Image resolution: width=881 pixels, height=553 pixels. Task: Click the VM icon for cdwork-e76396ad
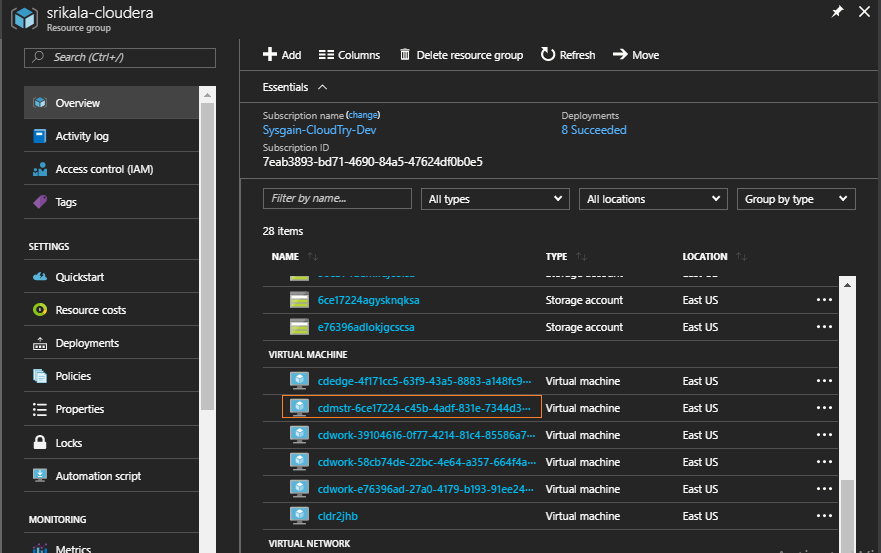pos(299,488)
